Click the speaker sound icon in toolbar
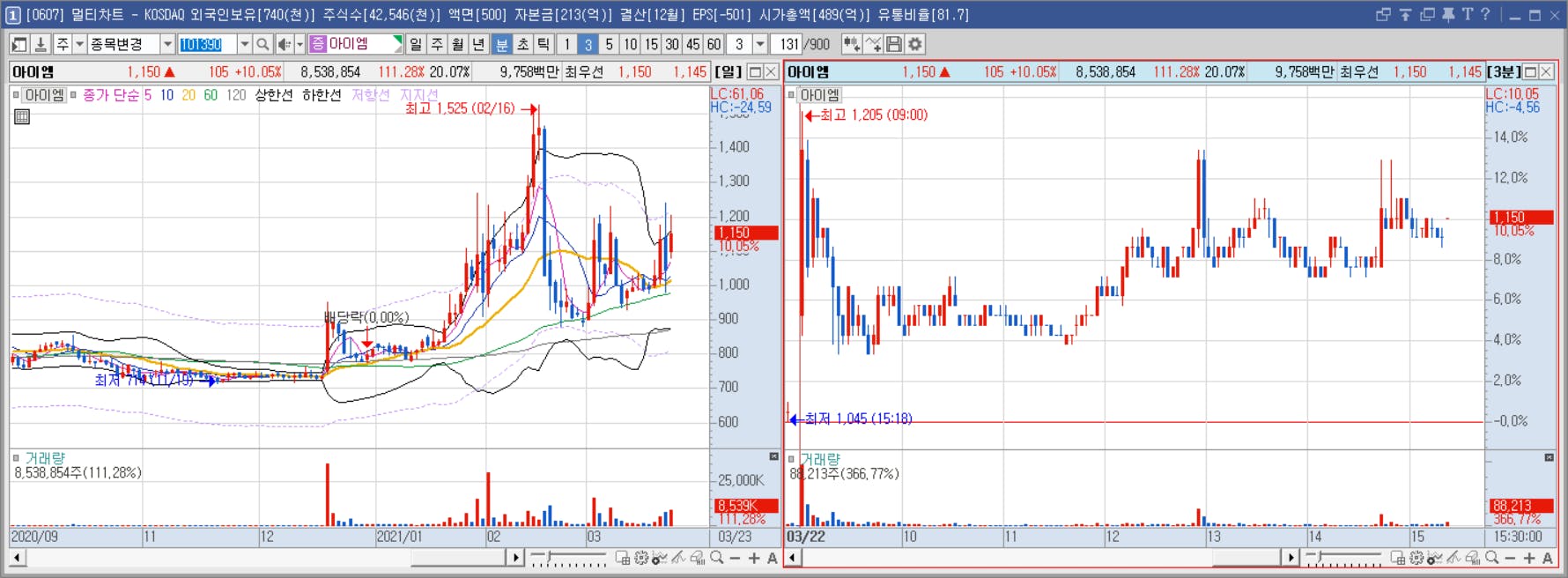This screenshot has height=578, width=1568. tap(285, 44)
